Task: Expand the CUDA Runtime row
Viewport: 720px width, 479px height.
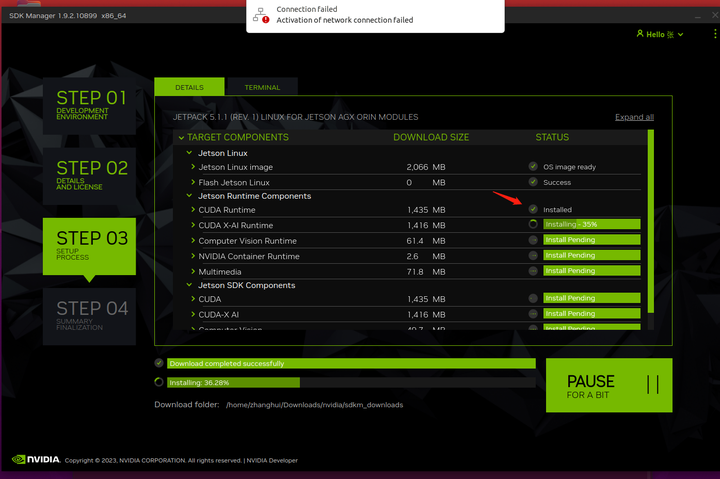Action: (193, 209)
